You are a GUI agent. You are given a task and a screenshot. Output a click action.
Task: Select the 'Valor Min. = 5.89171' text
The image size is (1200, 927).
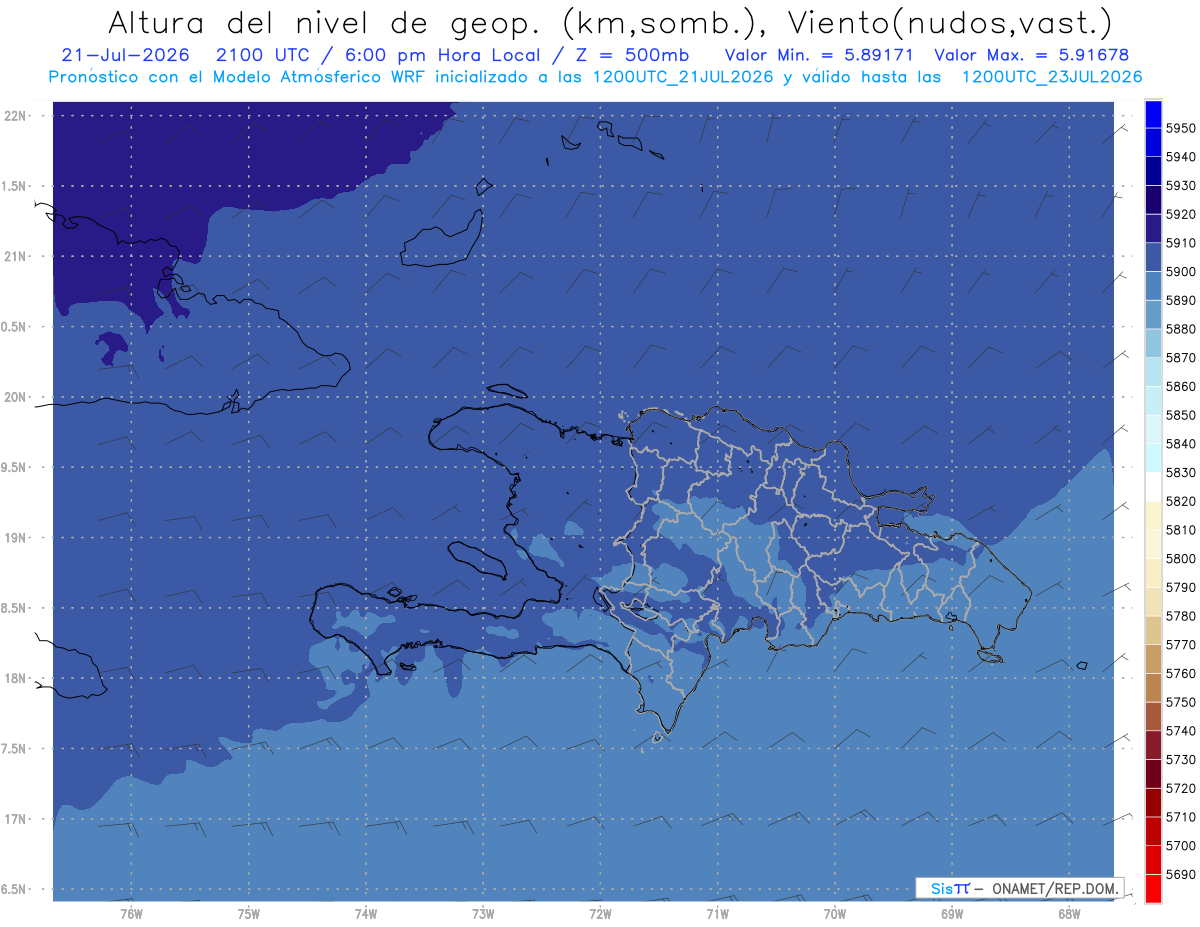coord(819,54)
